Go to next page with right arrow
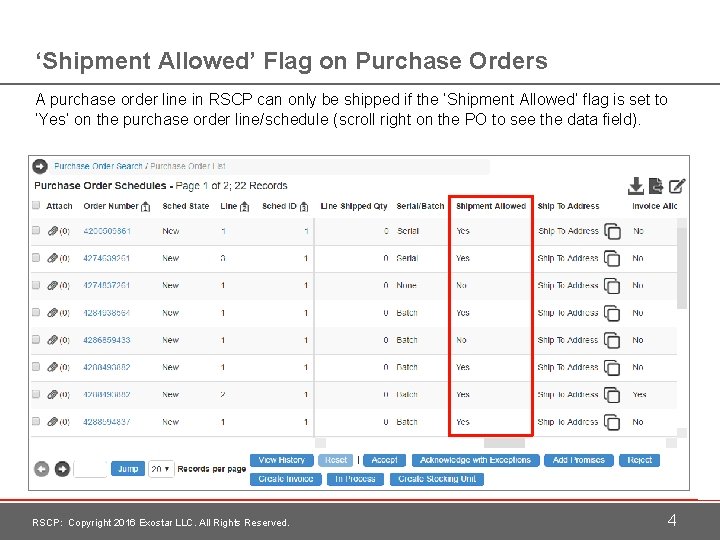Image resolution: width=720 pixels, height=540 pixels. tap(62, 469)
